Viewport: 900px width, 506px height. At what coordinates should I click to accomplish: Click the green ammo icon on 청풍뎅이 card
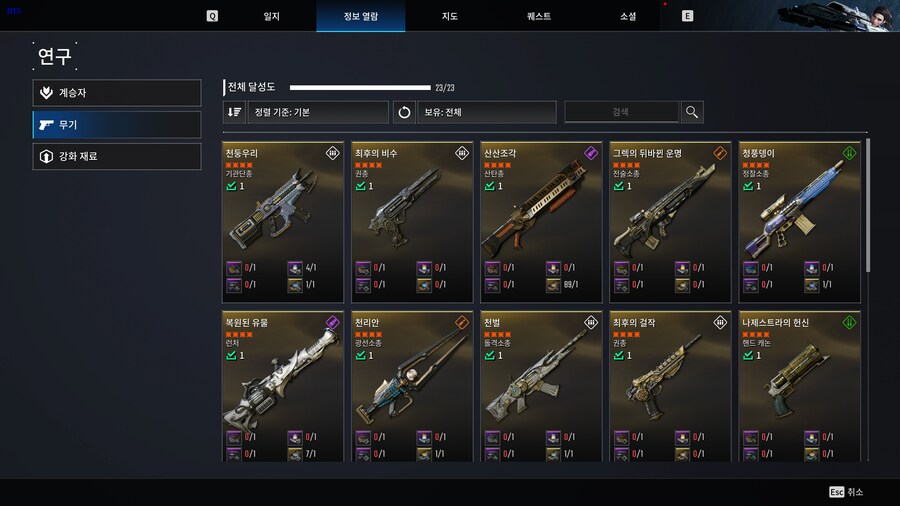[849, 153]
